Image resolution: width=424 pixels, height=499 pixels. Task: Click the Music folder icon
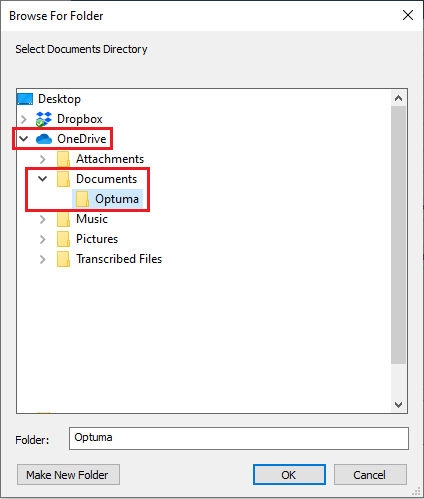(x=63, y=219)
